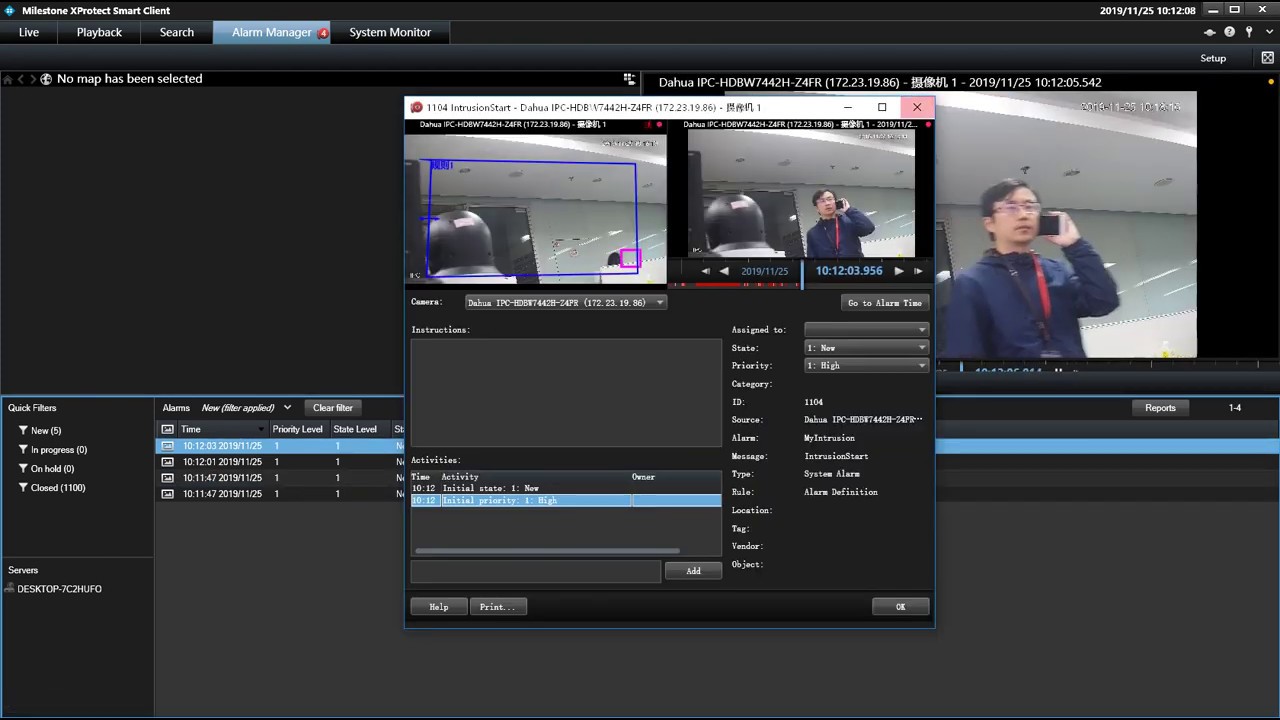Step to the next frame in alarm video
The height and width of the screenshot is (720, 1280).
[x=918, y=271]
